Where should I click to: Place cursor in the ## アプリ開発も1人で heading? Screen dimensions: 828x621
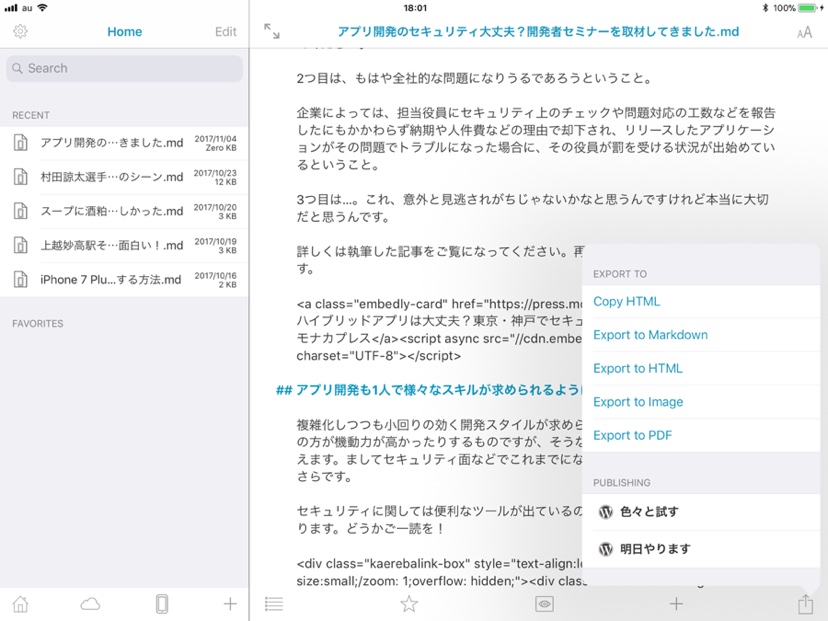(x=428, y=390)
